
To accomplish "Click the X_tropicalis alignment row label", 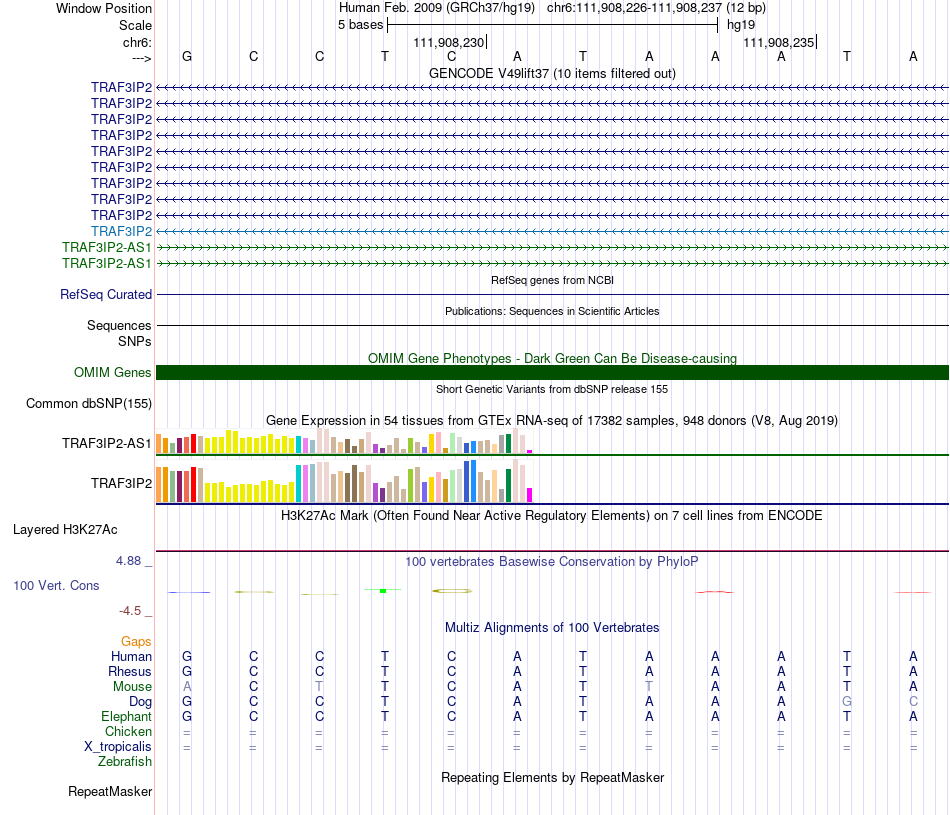I will click(118, 747).
